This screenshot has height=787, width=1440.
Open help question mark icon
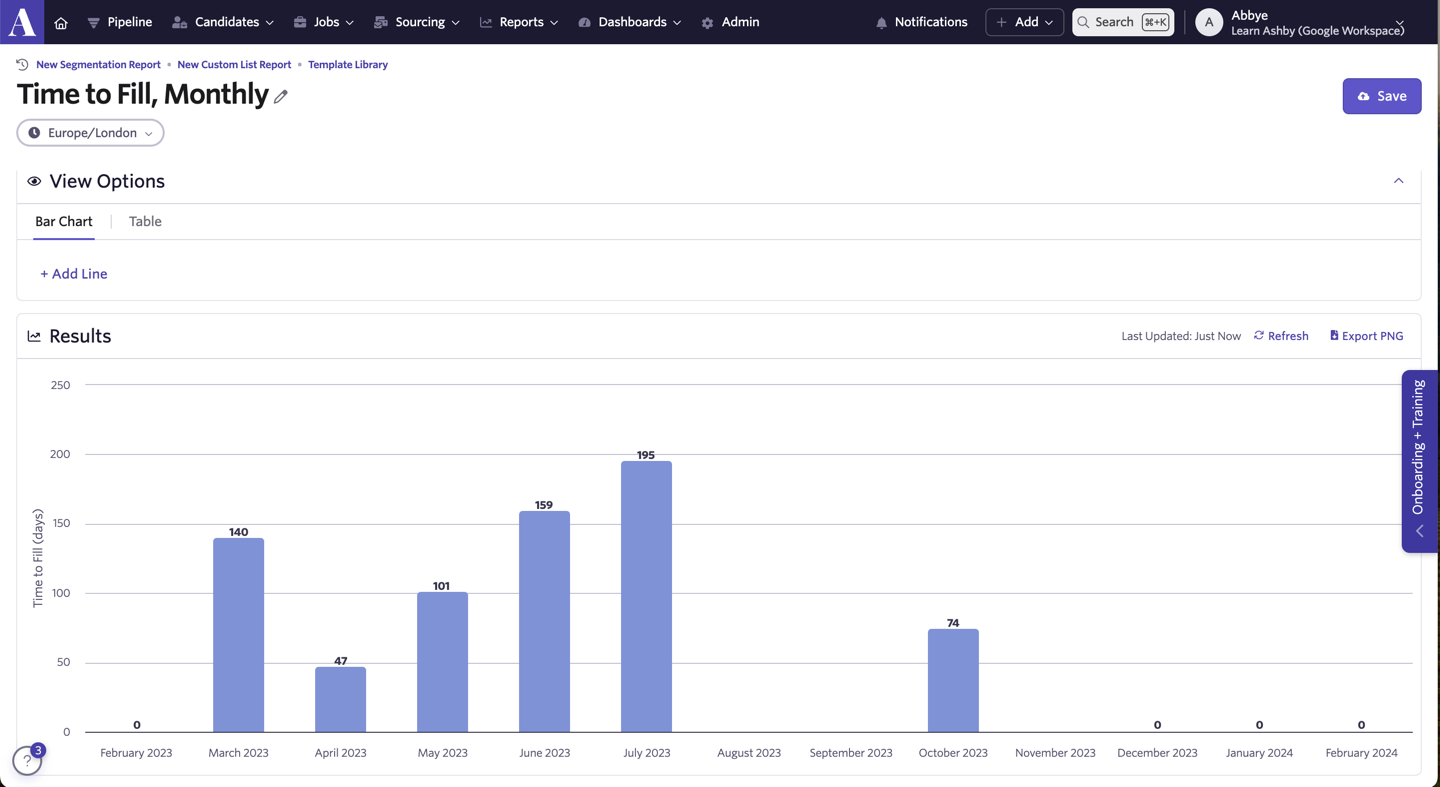27,761
